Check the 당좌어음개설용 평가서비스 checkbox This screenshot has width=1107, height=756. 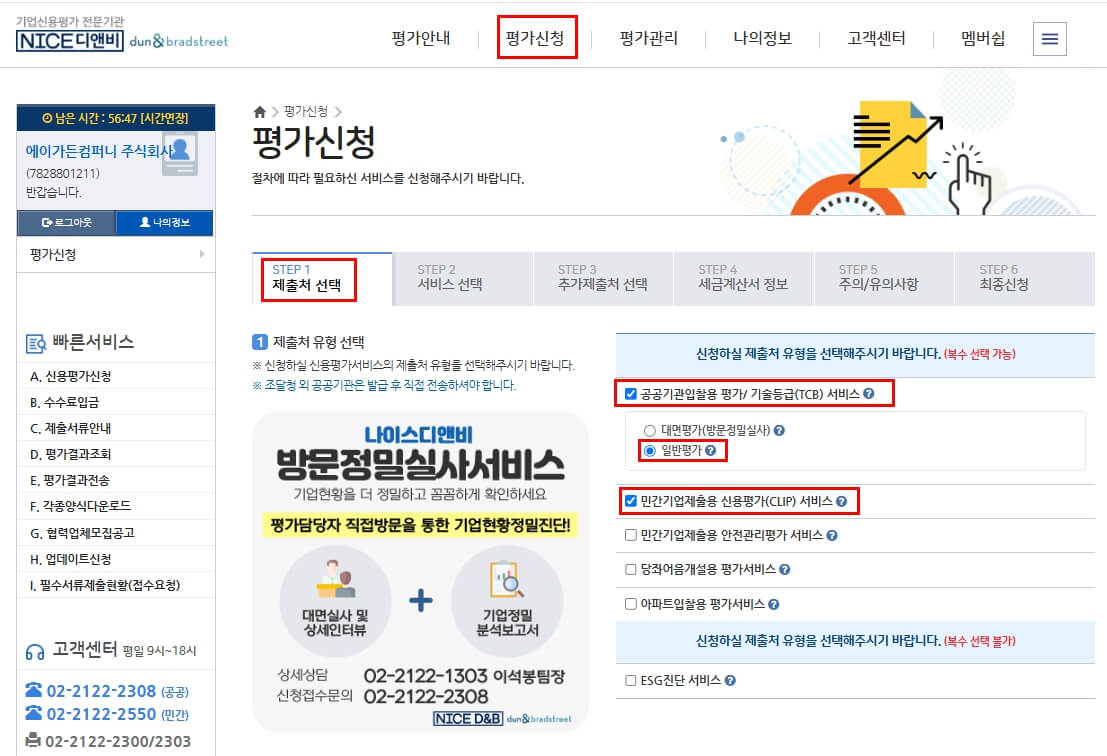(x=630, y=569)
